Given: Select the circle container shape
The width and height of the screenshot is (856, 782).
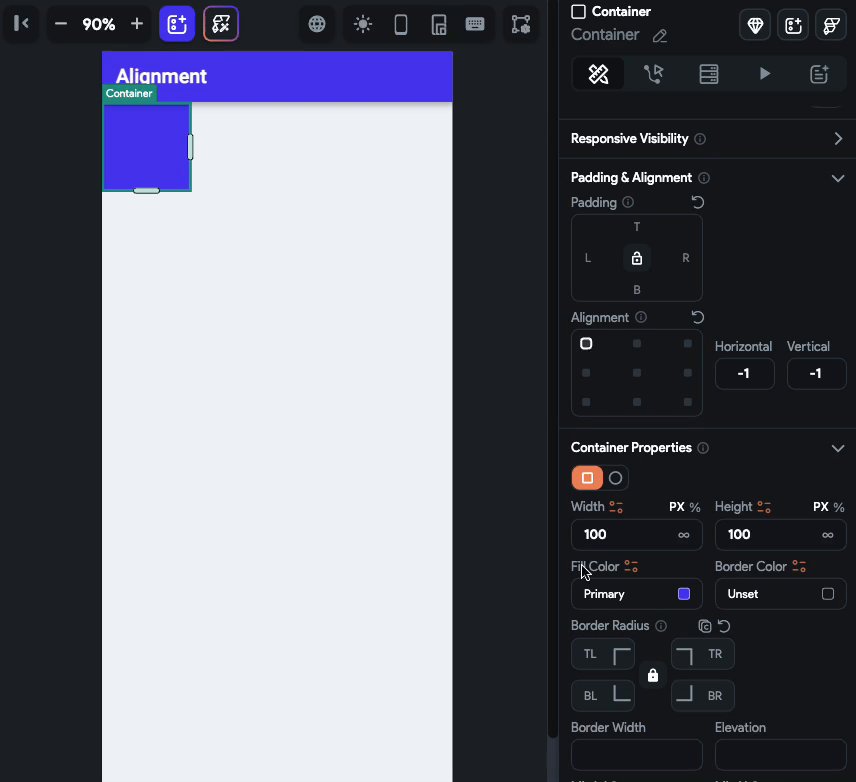Looking at the screenshot, I should pos(615,478).
